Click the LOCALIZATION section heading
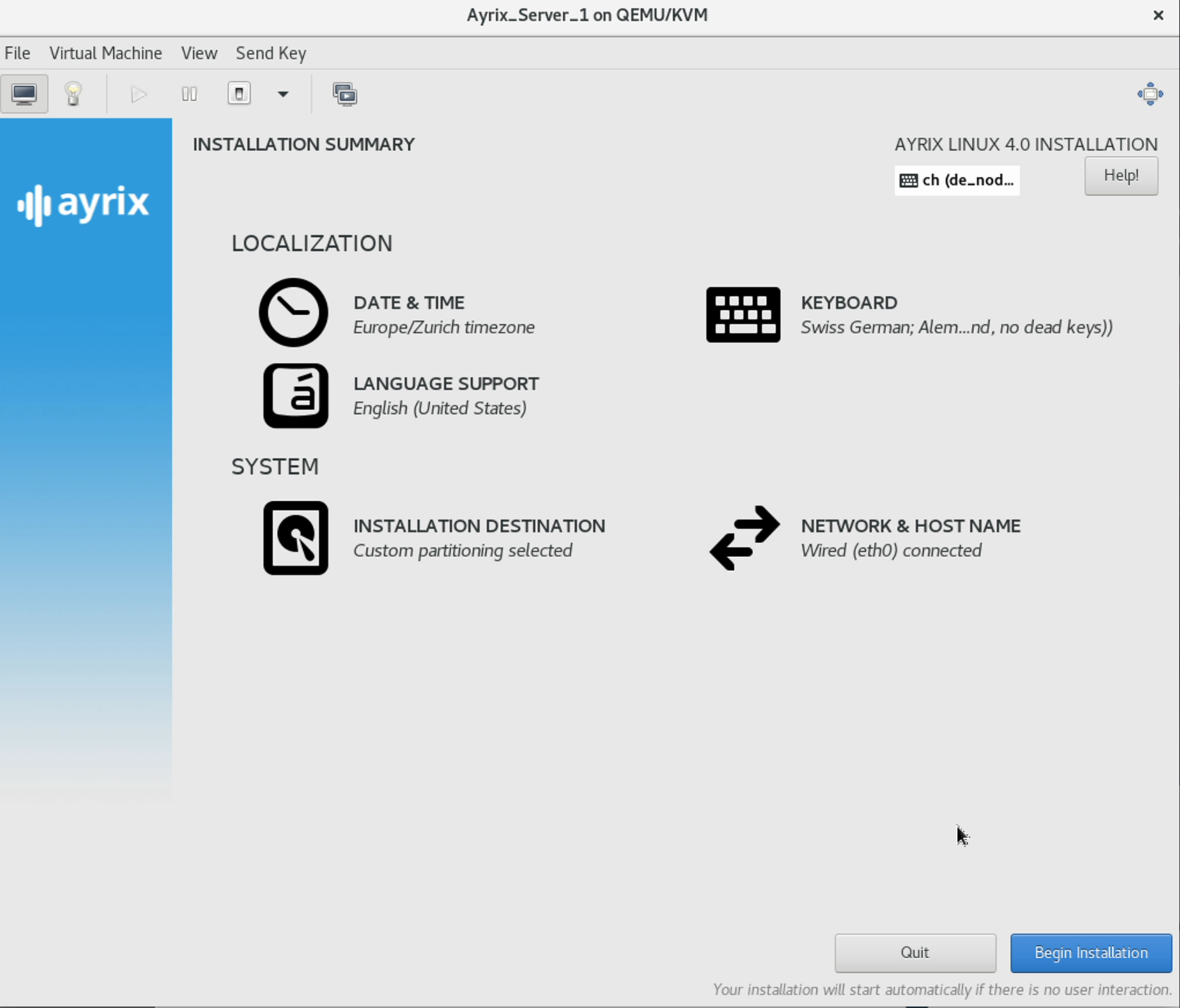This screenshot has height=1008, width=1180. [x=312, y=243]
